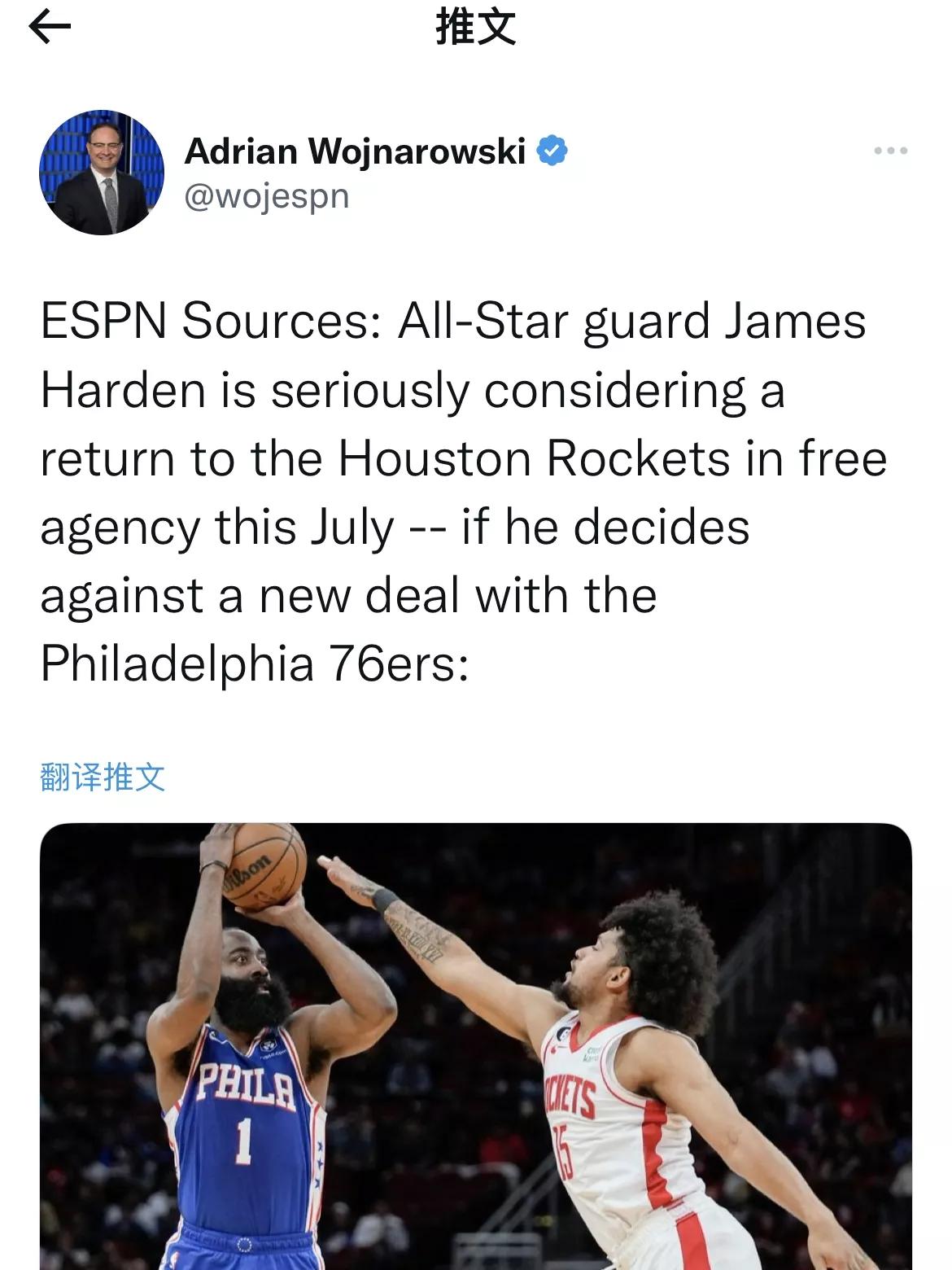The height and width of the screenshot is (1270, 952).
Task: Tap the back arrow to leave the tweet
Action: 50,29
